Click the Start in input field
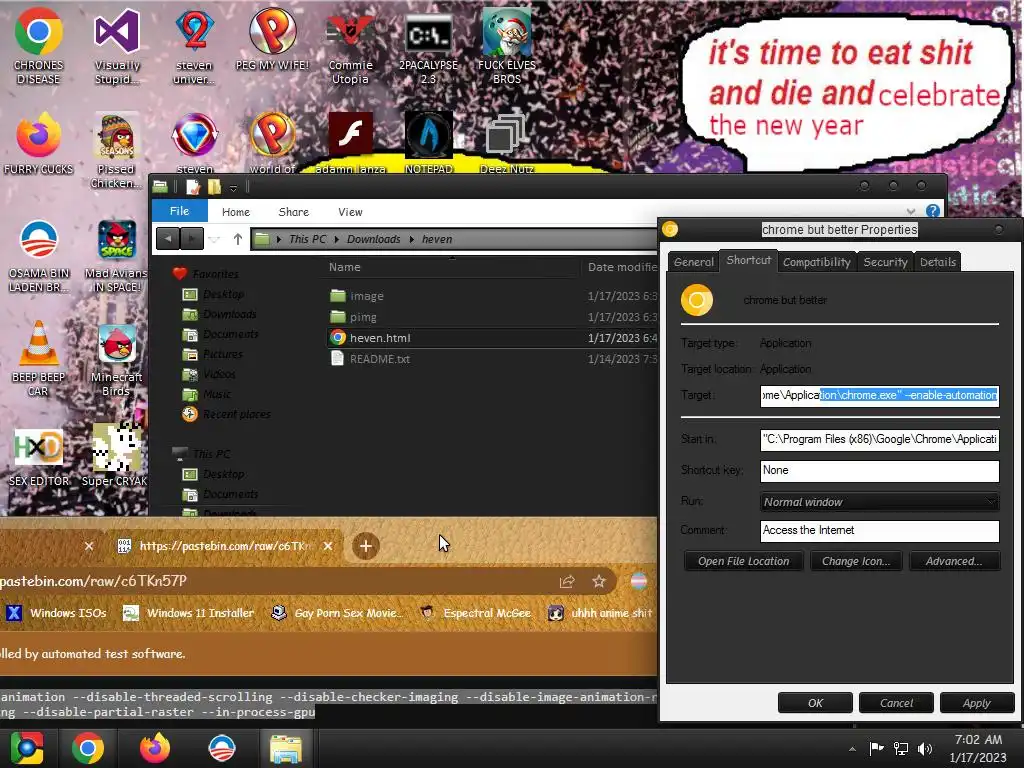The width and height of the screenshot is (1024, 768). coord(880,440)
